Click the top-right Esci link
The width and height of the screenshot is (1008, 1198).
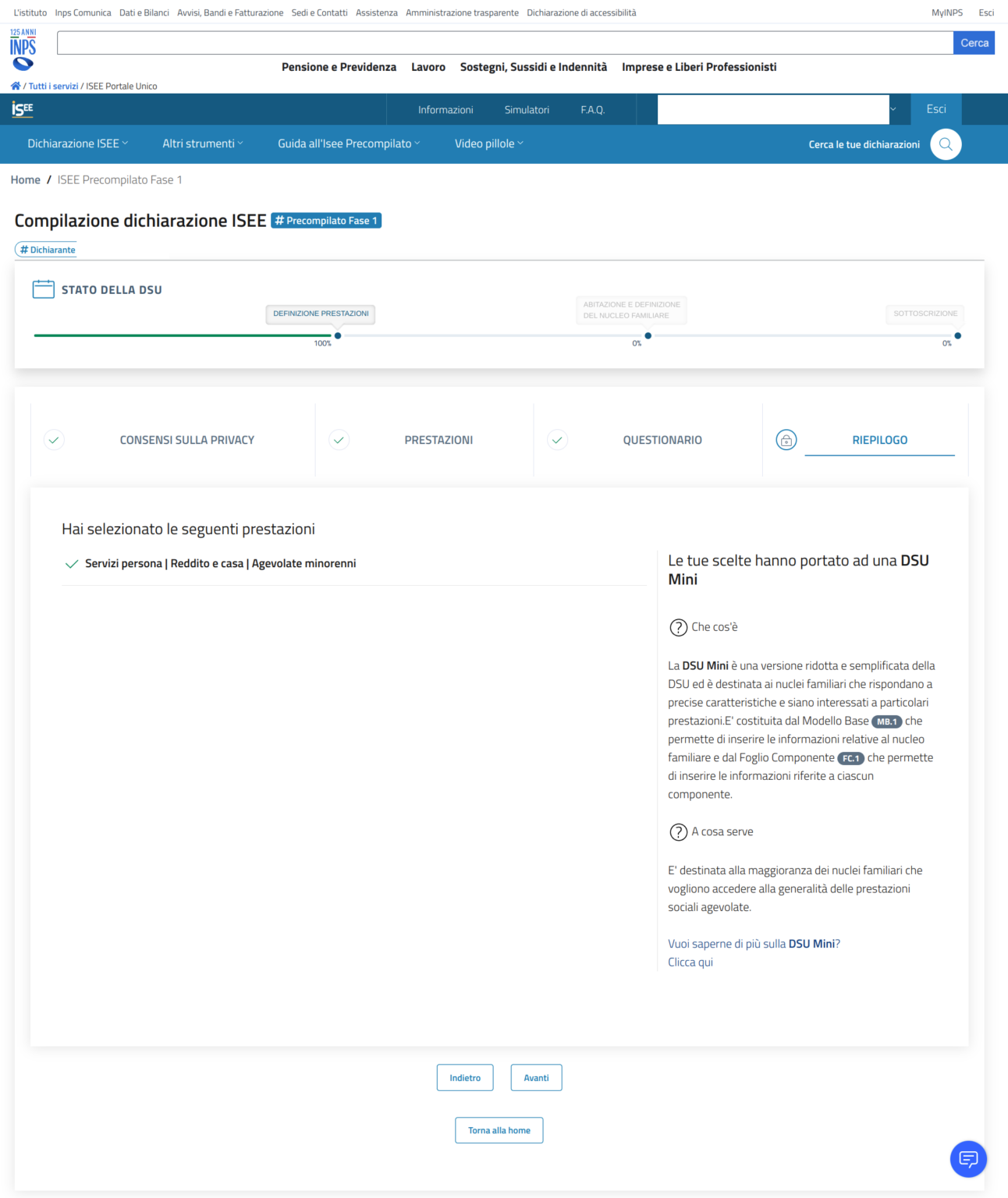click(x=986, y=12)
